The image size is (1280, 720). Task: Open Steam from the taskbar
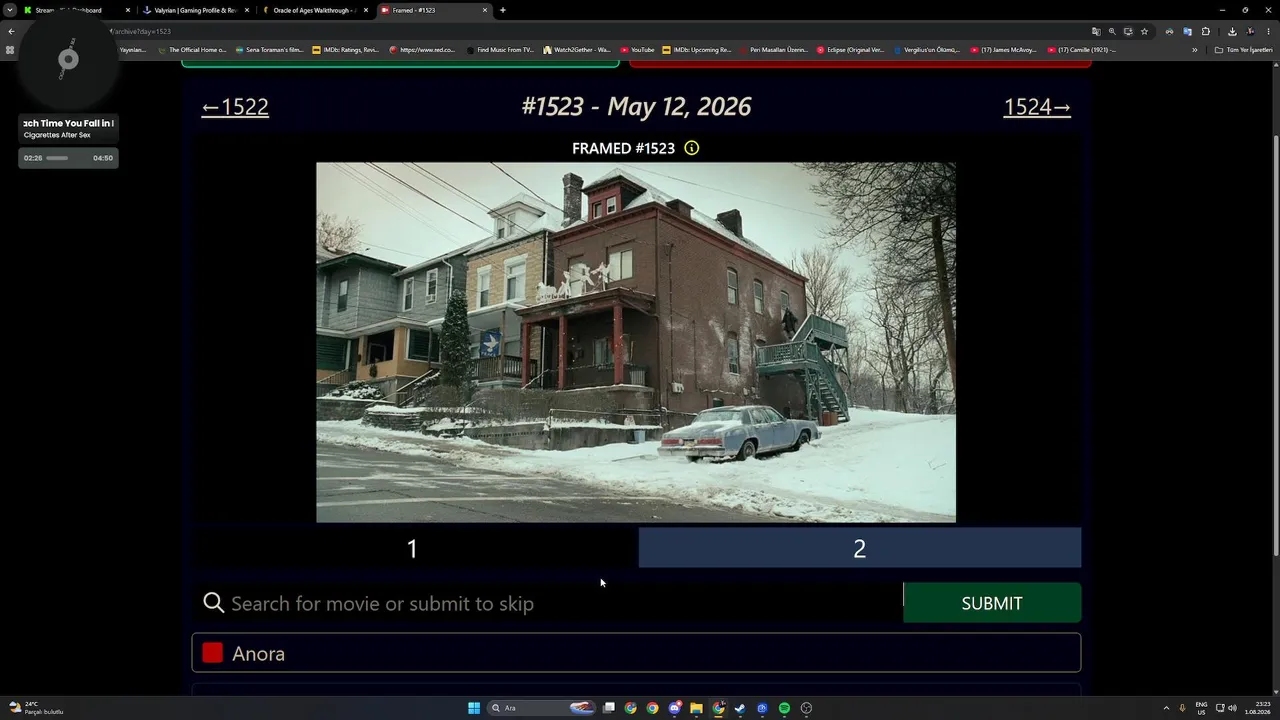pyautogui.click(x=740, y=708)
